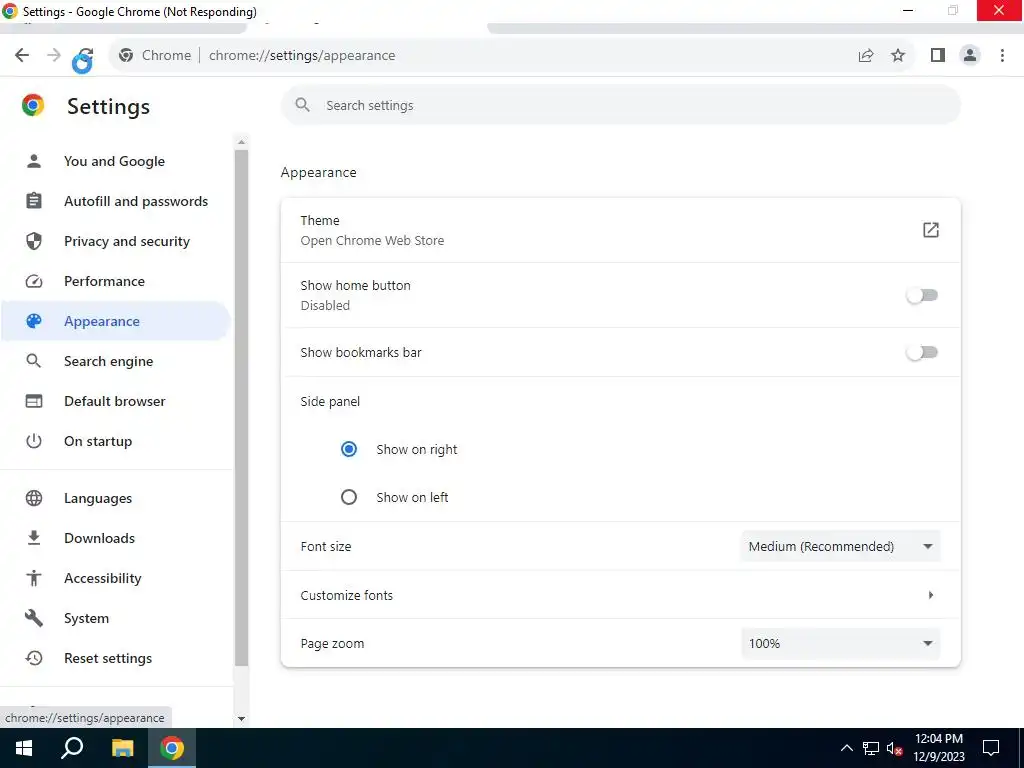Click the speedometer icon for Performance
The image size is (1024, 768).
(x=34, y=281)
